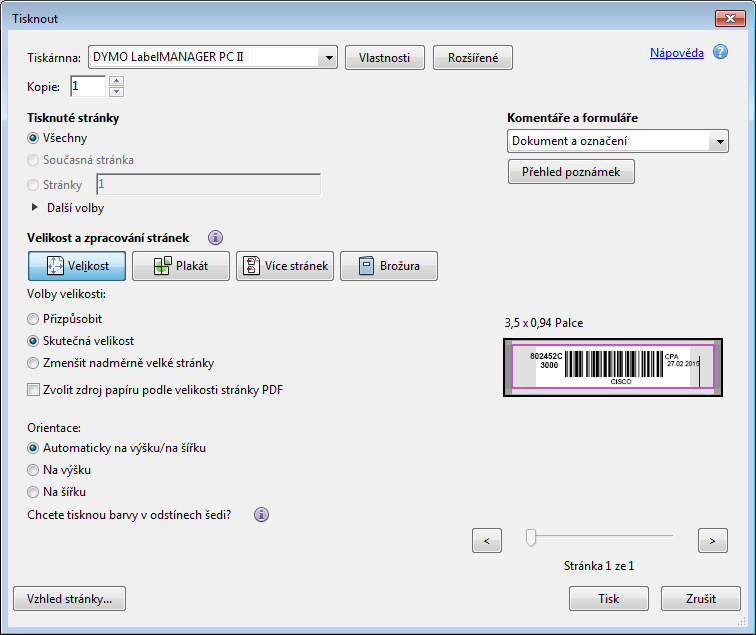Click Zrušit to cancel printing

click(x=701, y=599)
